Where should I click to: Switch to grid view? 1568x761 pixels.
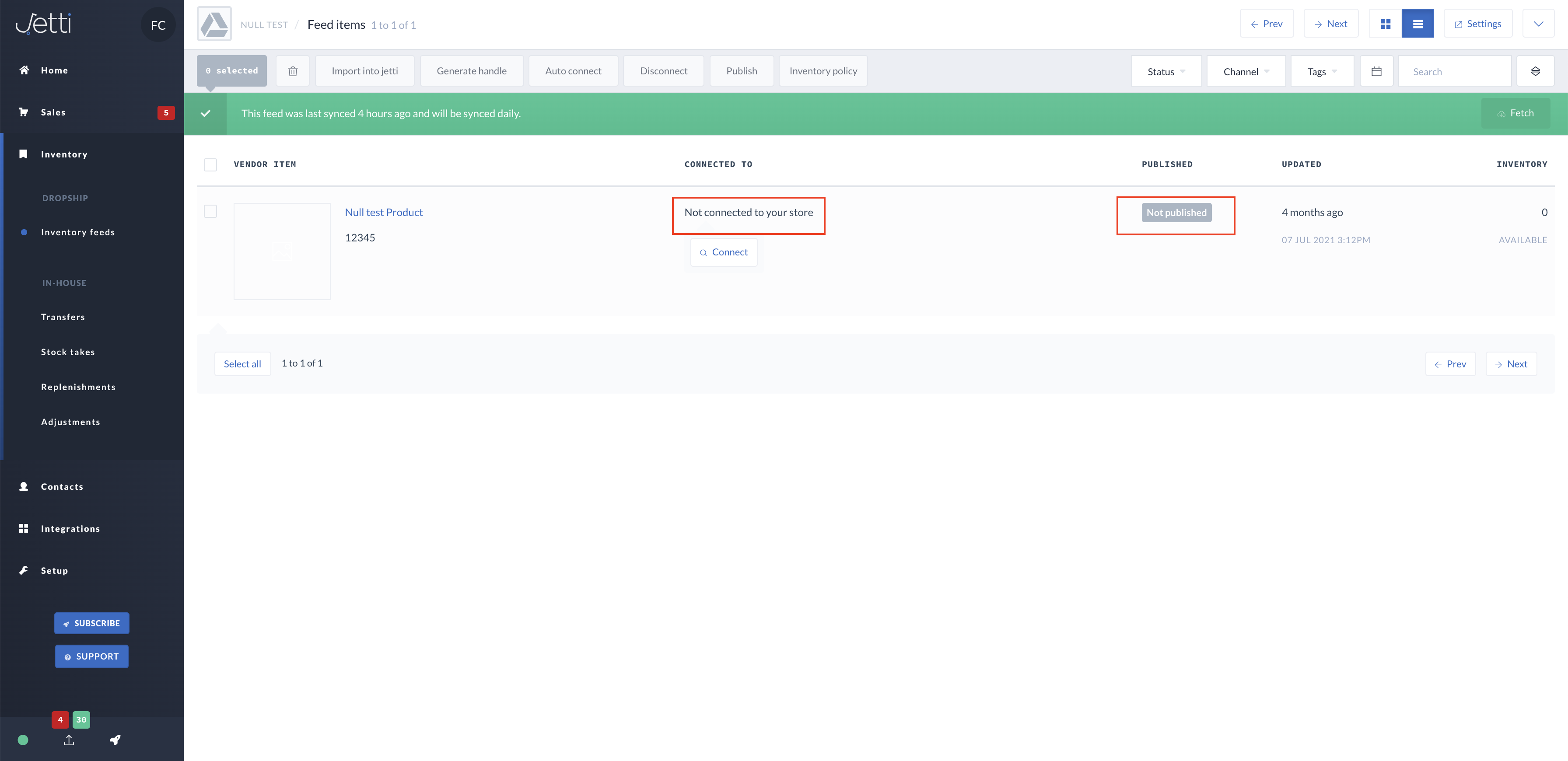pyautogui.click(x=1386, y=24)
